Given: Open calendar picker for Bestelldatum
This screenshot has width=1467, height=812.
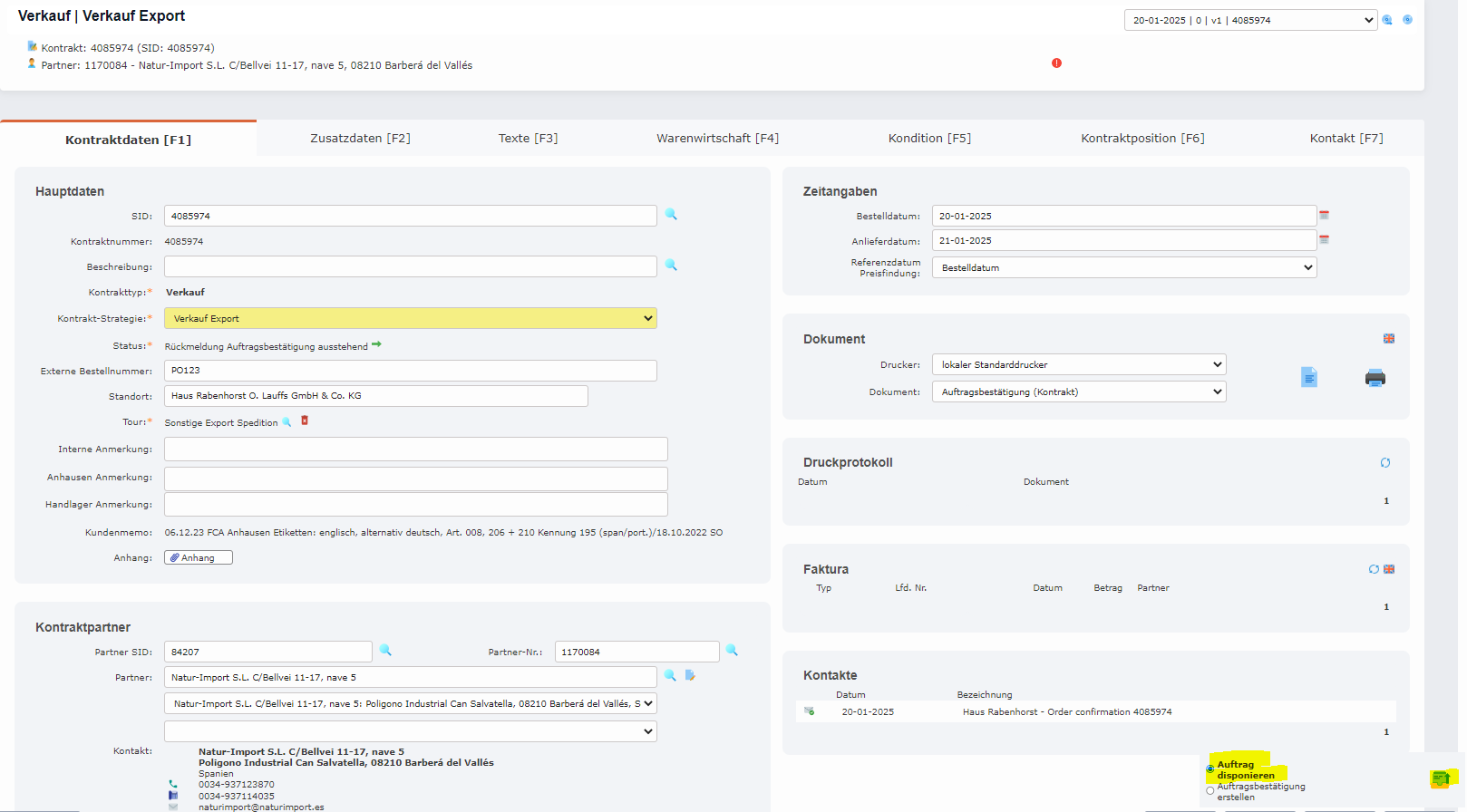Looking at the screenshot, I should click(1324, 216).
